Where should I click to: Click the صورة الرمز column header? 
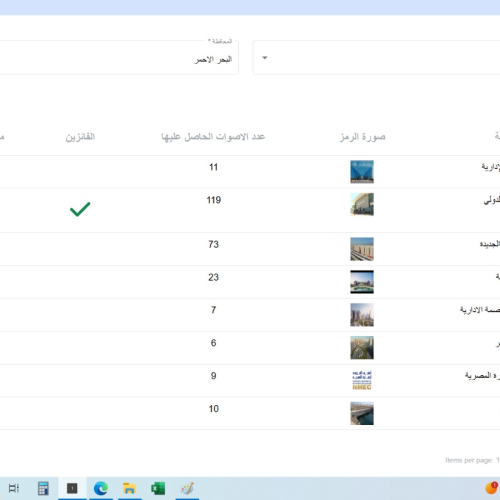pos(362,137)
